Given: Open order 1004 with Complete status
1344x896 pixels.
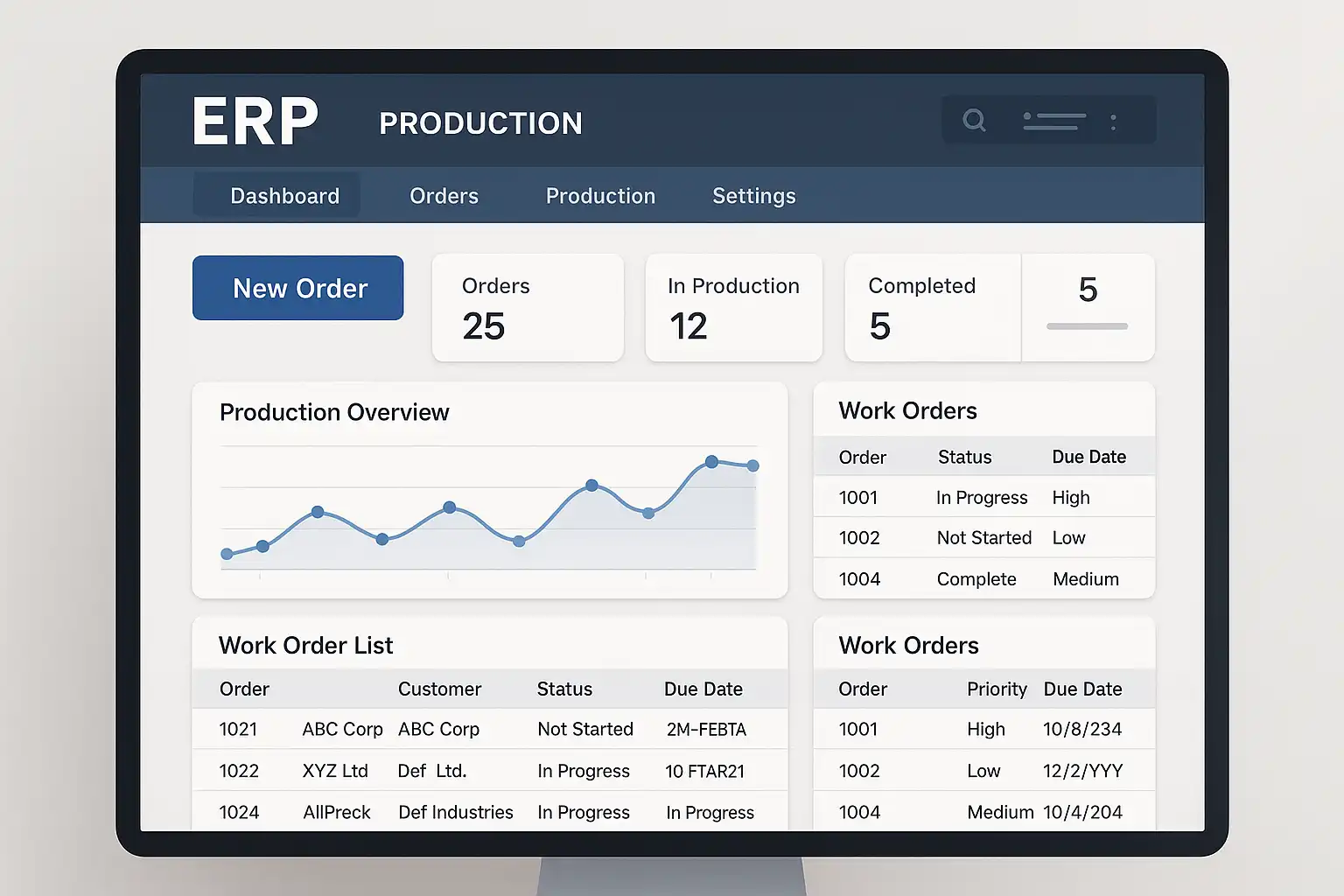Looking at the screenshot, I should 859,578.
